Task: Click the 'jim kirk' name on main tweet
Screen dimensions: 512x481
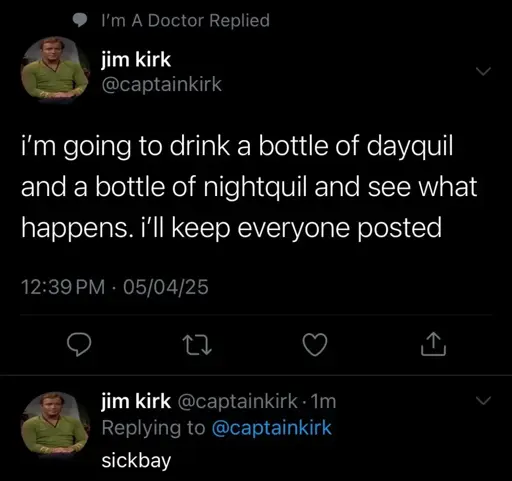Action: click(136, 59)
